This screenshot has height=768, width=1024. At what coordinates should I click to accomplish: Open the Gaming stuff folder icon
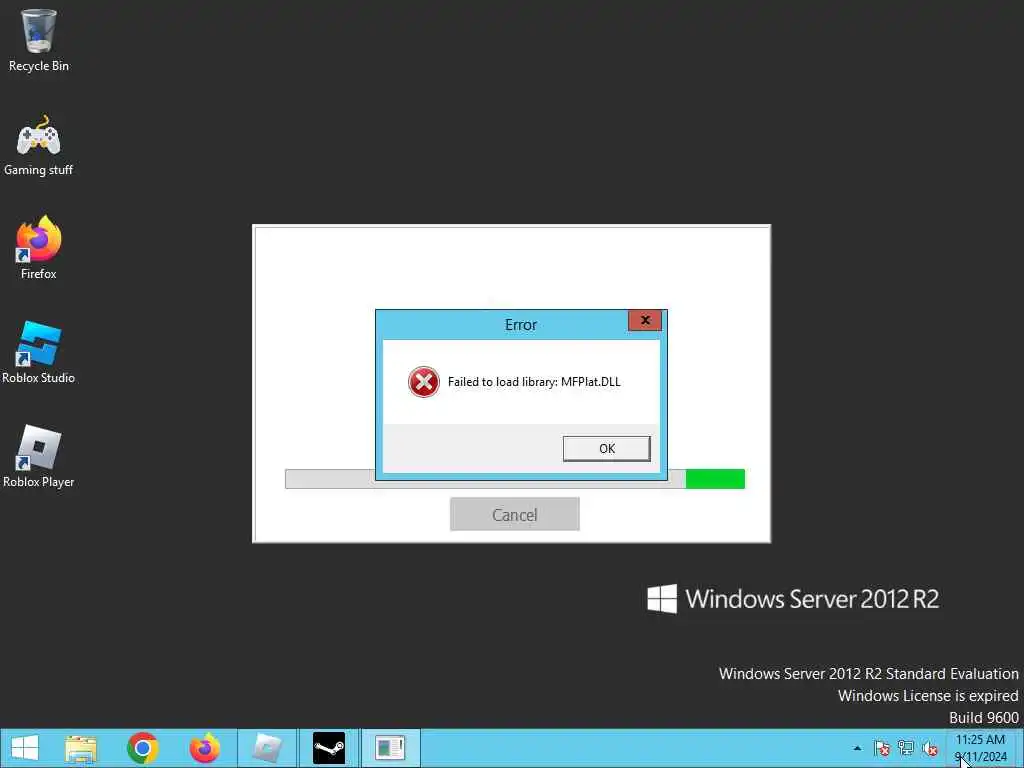[x=39, y=145]
